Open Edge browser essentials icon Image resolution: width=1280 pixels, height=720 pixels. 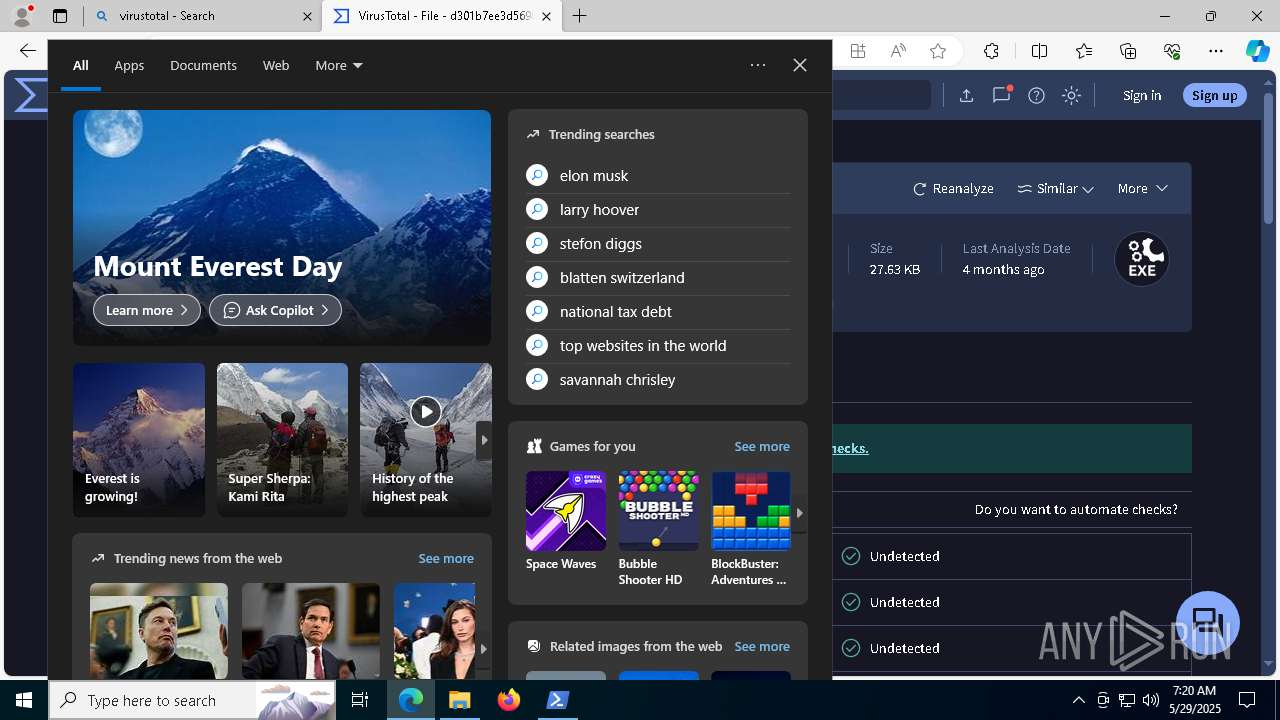point(1172,51)
